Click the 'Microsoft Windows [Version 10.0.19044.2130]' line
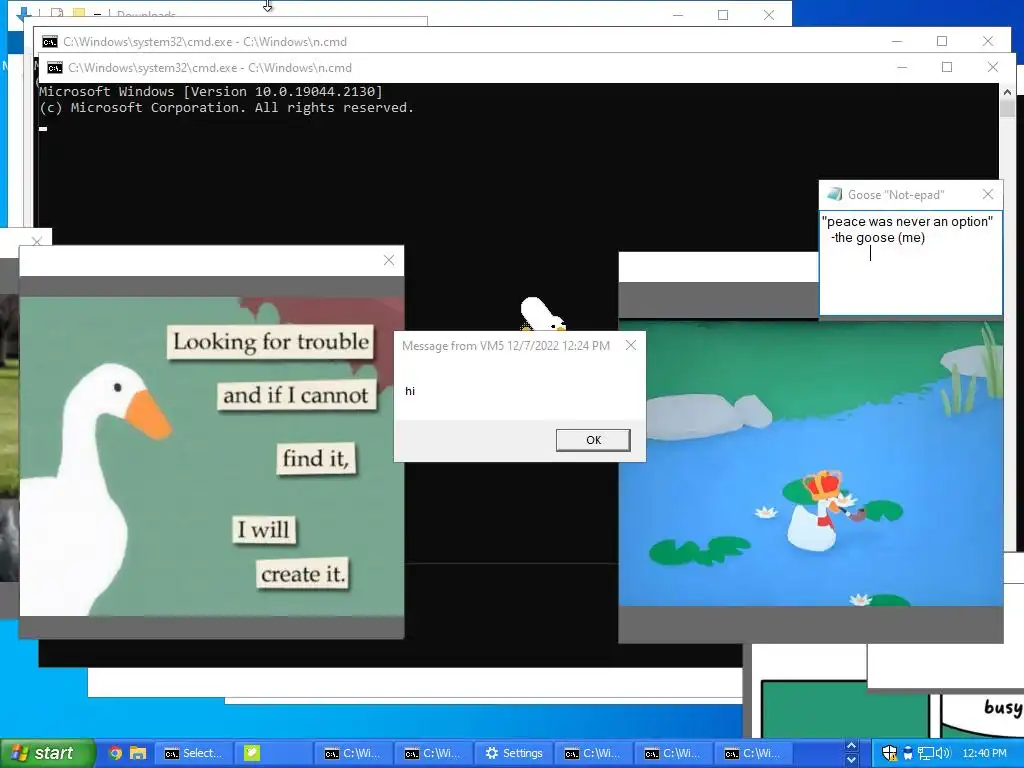This screenshot has height=768, width=1024. [211, 91]
